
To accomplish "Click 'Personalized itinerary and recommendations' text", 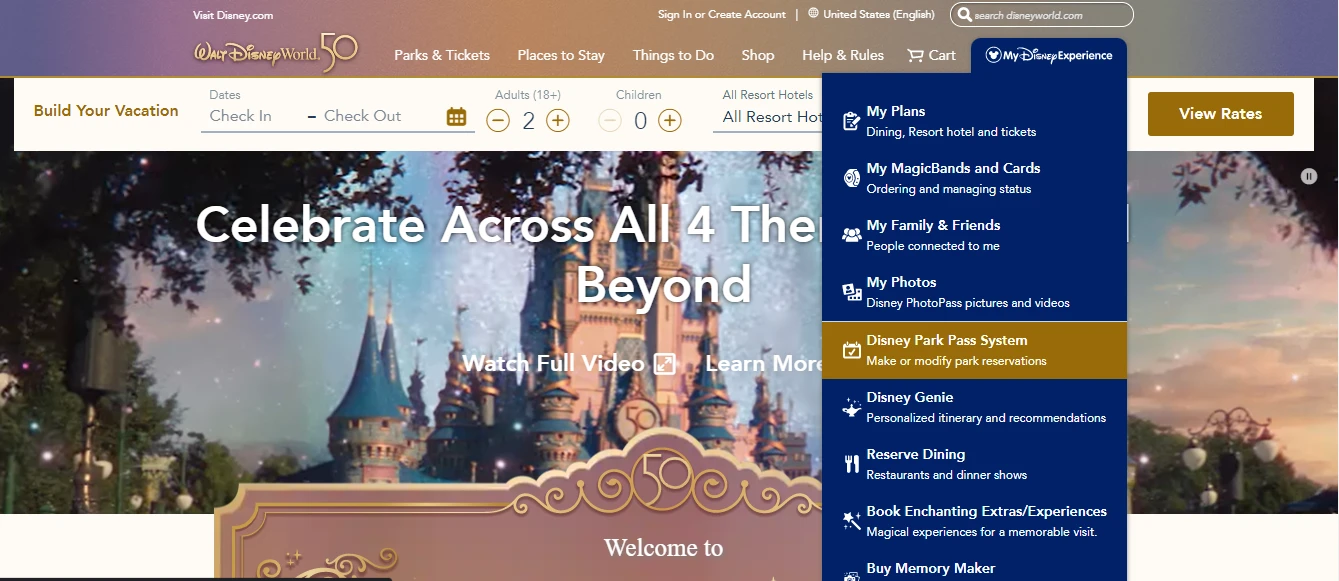I will pos(986,418).
